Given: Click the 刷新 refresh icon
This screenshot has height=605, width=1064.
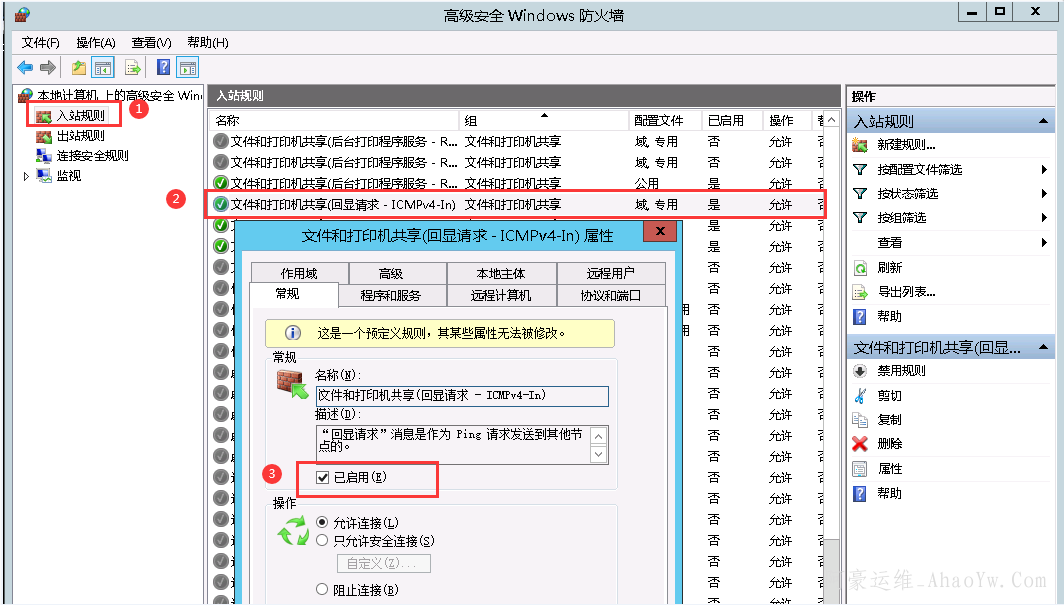Looking at the screenshot, I should [x=860, y=267].
